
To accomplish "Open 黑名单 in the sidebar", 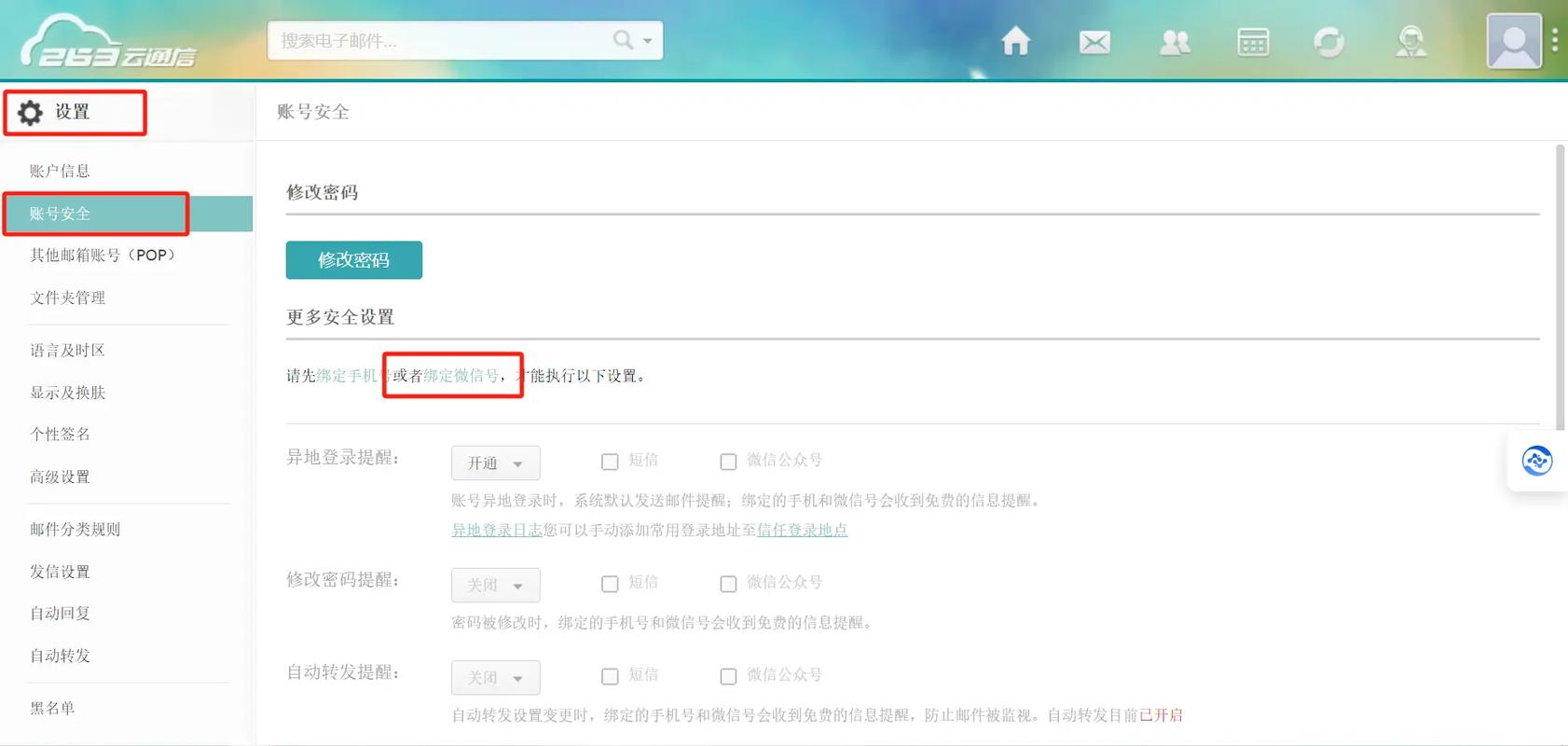I will point(52,708).
